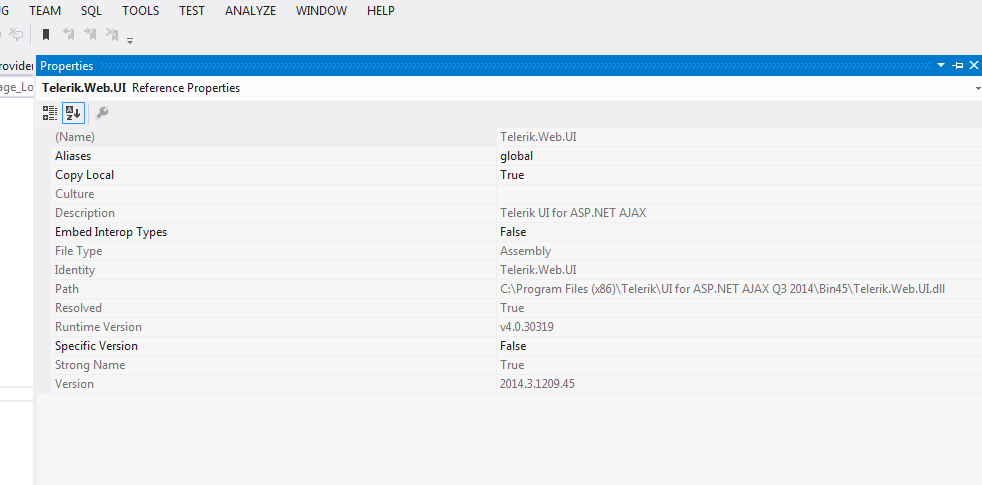Open Property Pages wrench icon
The image size is (982, 485).
point(102,113)
